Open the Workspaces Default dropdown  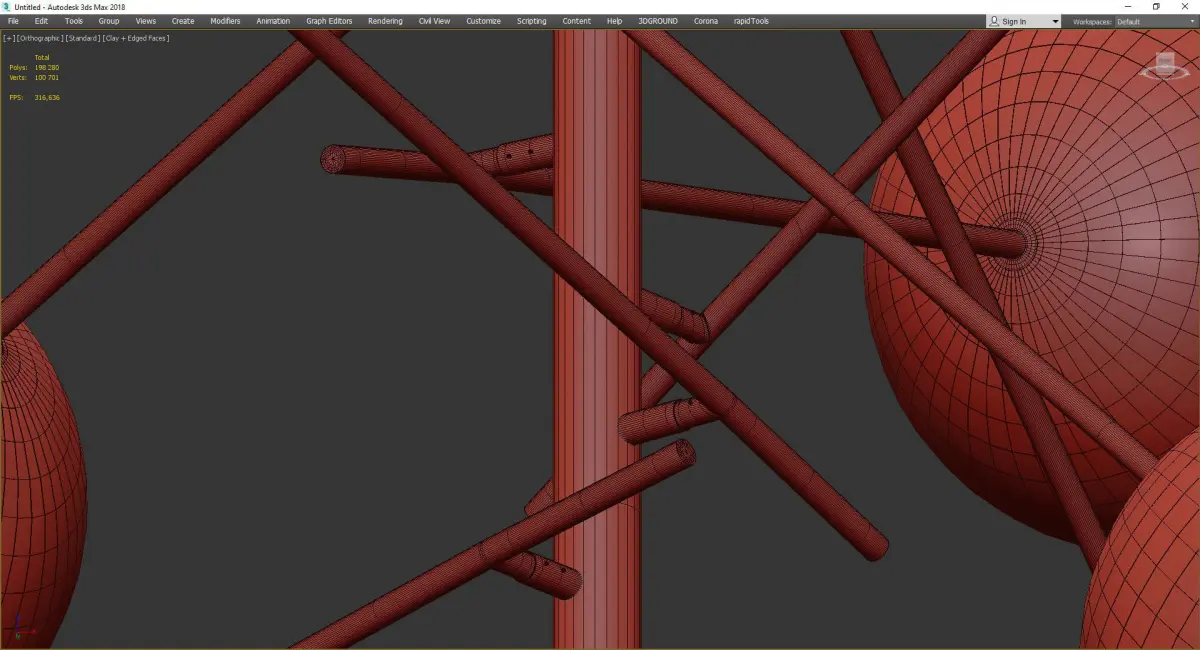tap(1155, 21)
